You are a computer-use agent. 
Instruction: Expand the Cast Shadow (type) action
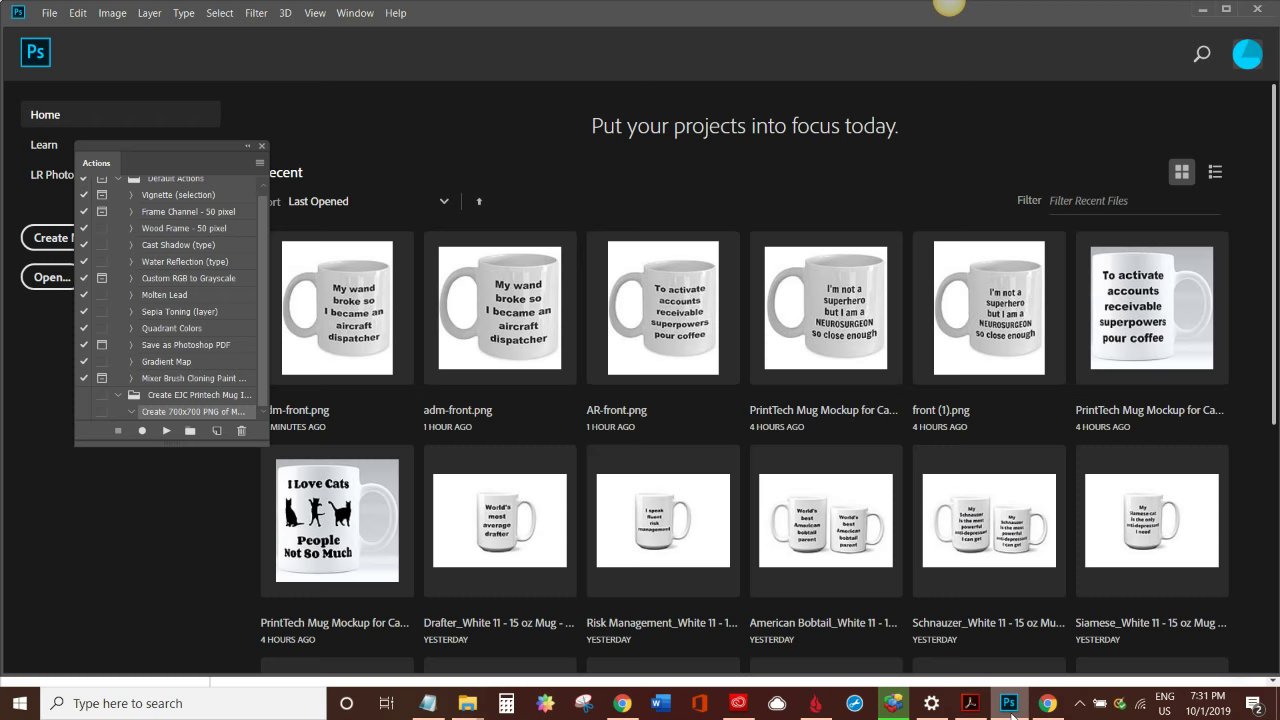131,245
